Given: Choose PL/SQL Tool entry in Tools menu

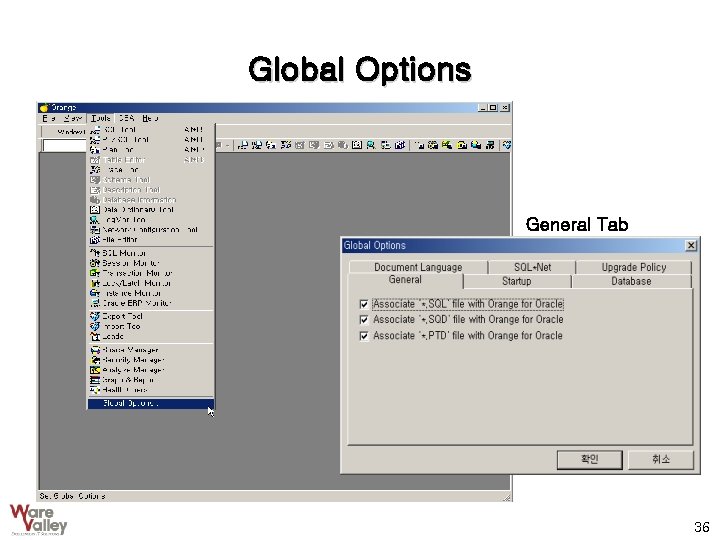Looking at the screenshot, I should pyautogui.click(x=151, y=140).
